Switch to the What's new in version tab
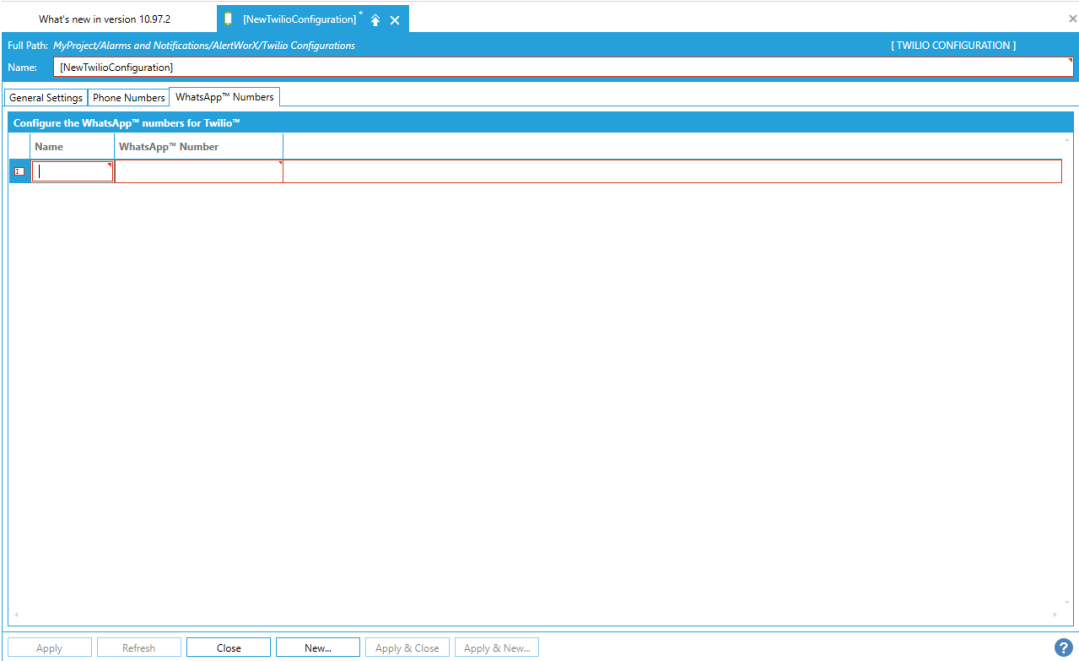Image resolution: width=1079 pixels, height=661 pixels. point(104,19)
